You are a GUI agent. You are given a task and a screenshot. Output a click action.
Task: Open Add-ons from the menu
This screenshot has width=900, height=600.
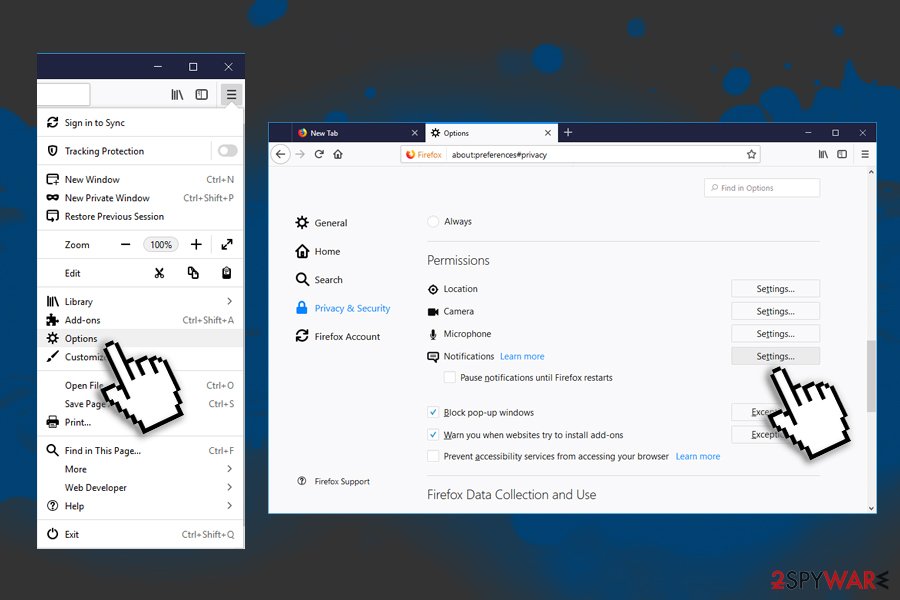click(141, 320)
